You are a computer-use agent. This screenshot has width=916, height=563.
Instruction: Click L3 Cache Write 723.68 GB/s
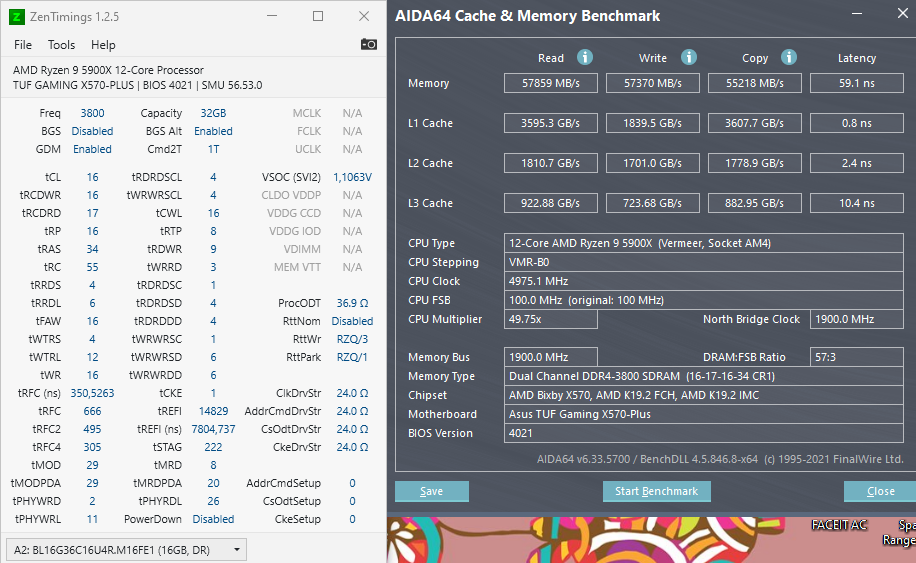[653, 203]
